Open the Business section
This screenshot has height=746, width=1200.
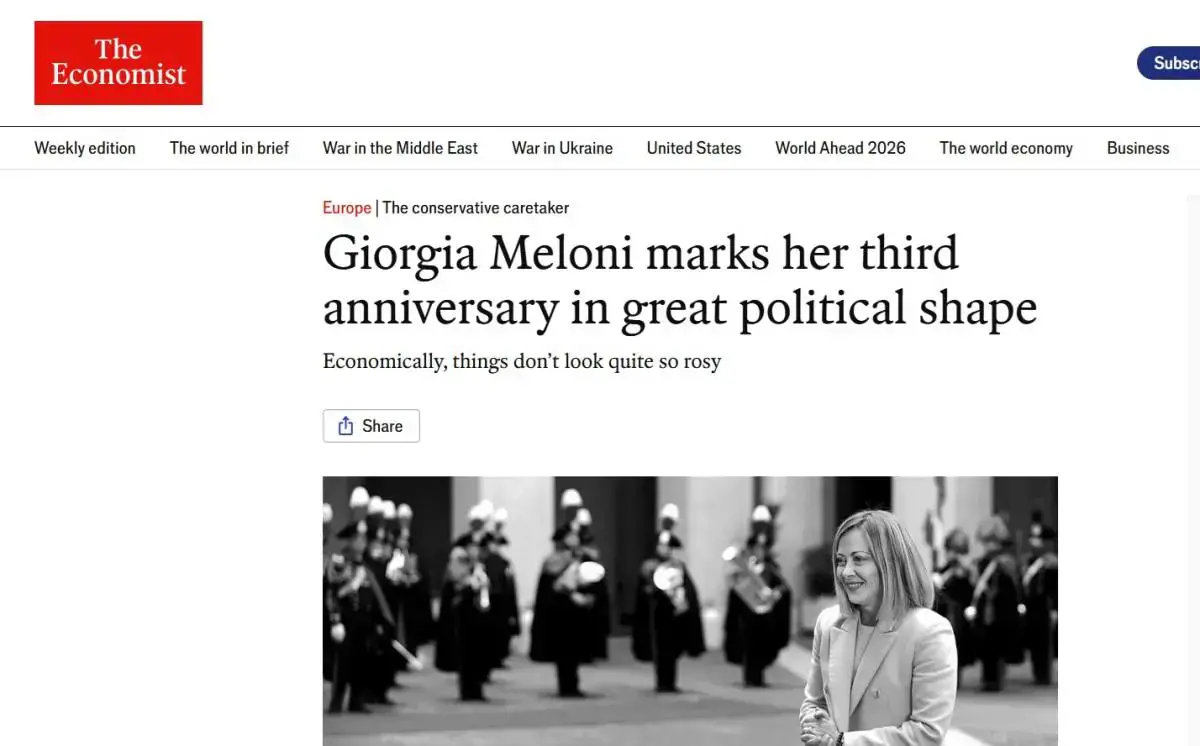point(1137,147)
